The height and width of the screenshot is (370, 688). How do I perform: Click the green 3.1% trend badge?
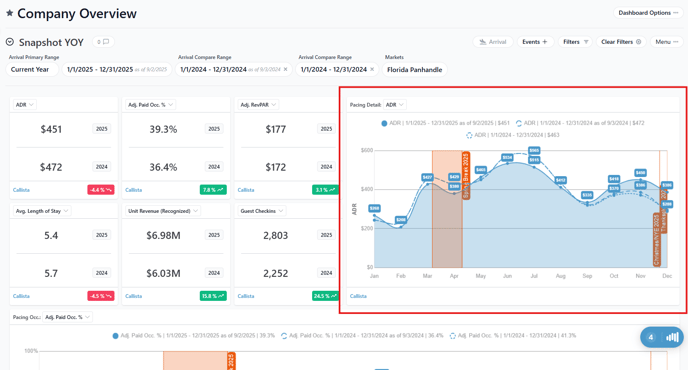coord(325,190)
